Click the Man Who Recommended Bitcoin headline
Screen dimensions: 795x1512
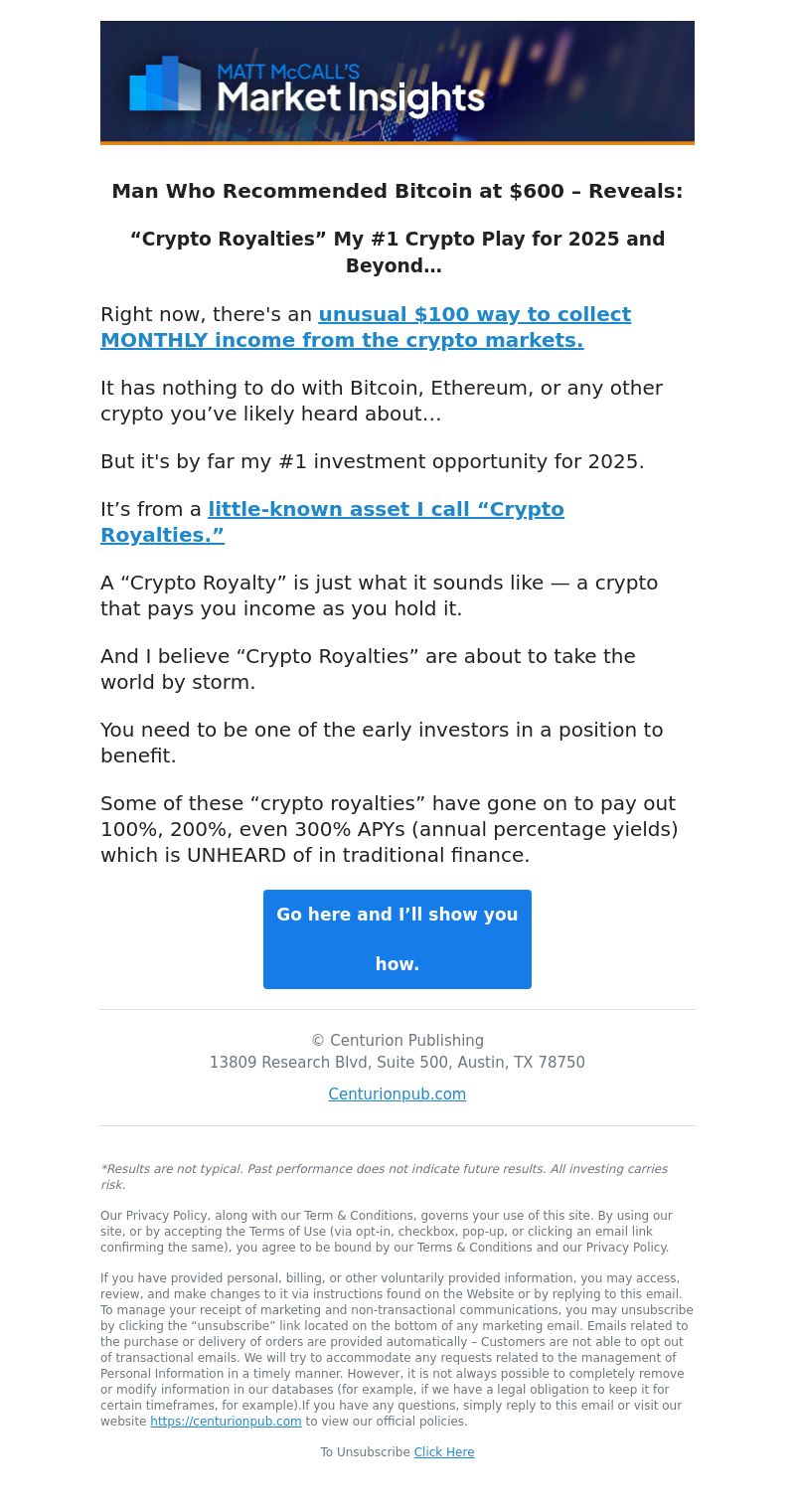click(397, 191)
